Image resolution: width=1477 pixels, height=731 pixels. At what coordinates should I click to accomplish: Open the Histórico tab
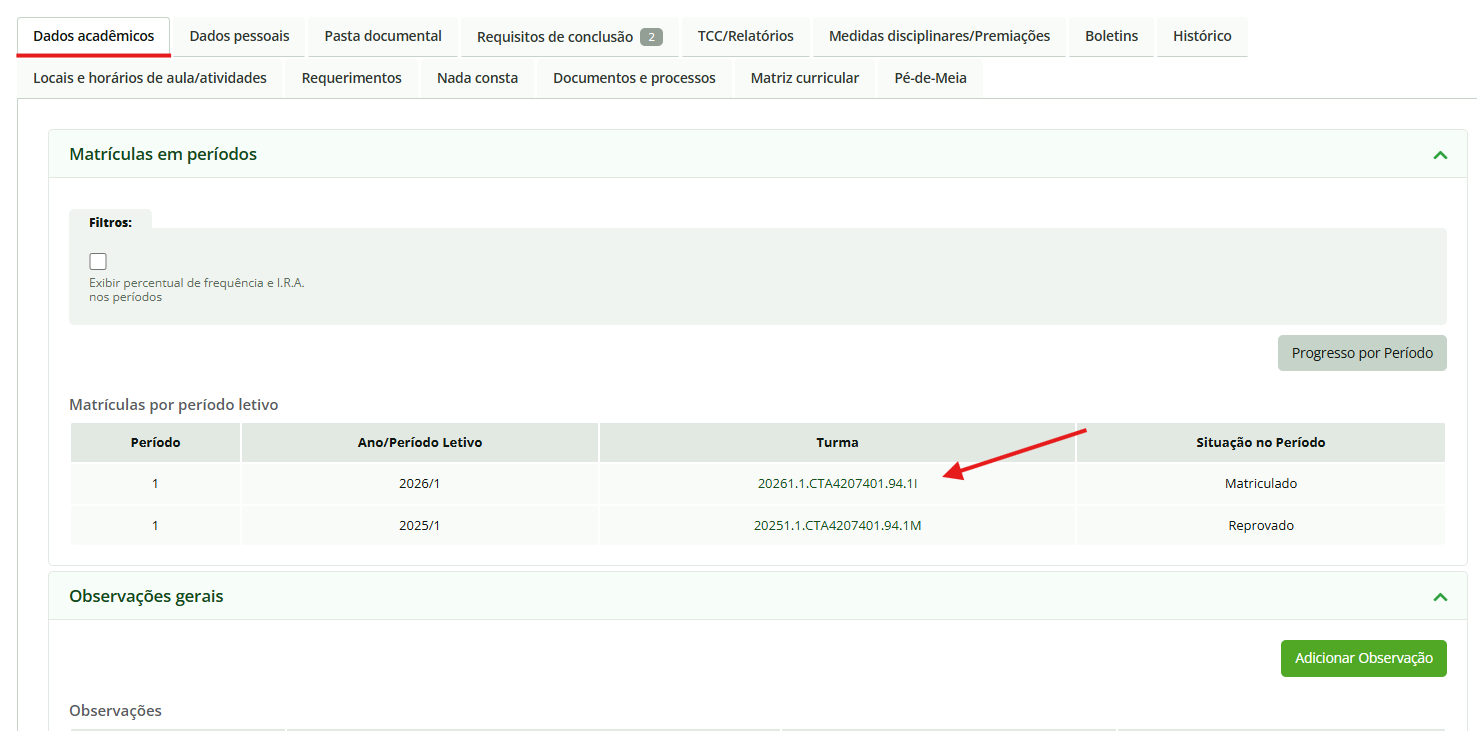pyautogui.click(x=1202, y=36)
